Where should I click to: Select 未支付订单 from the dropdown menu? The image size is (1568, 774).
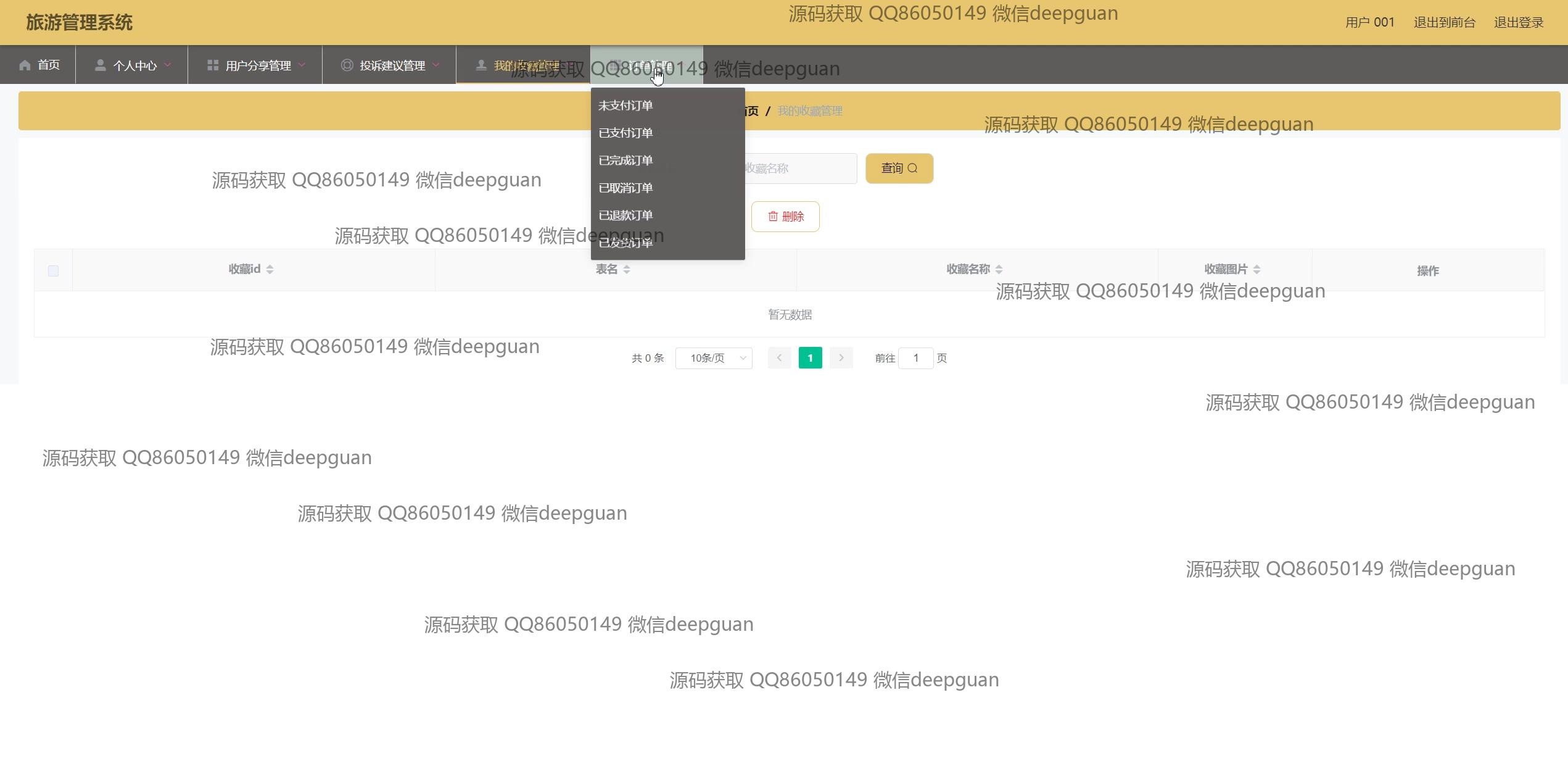(625, 106)
